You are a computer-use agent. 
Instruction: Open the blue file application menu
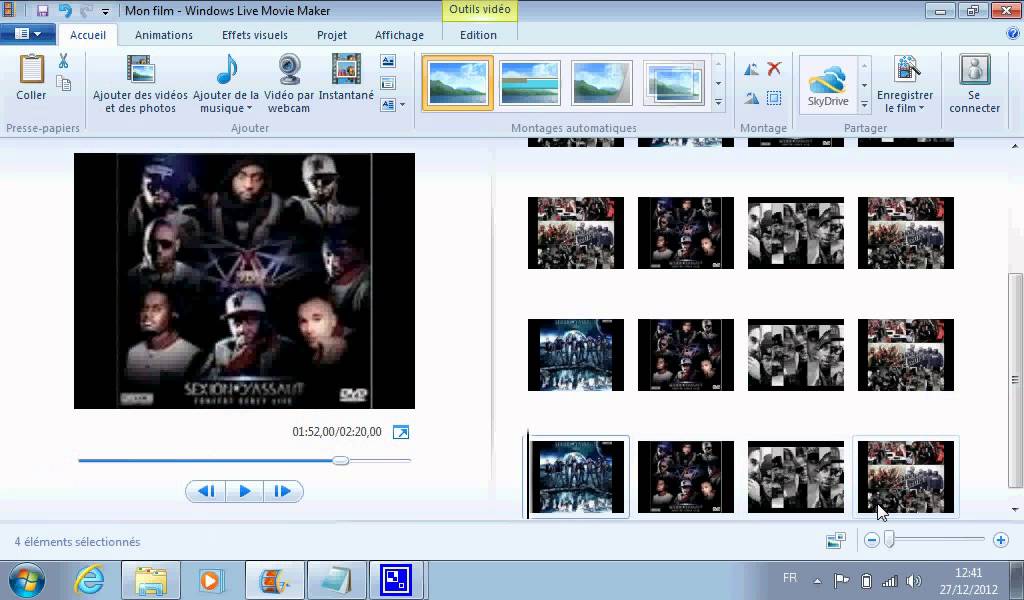(x=27, y=34)
